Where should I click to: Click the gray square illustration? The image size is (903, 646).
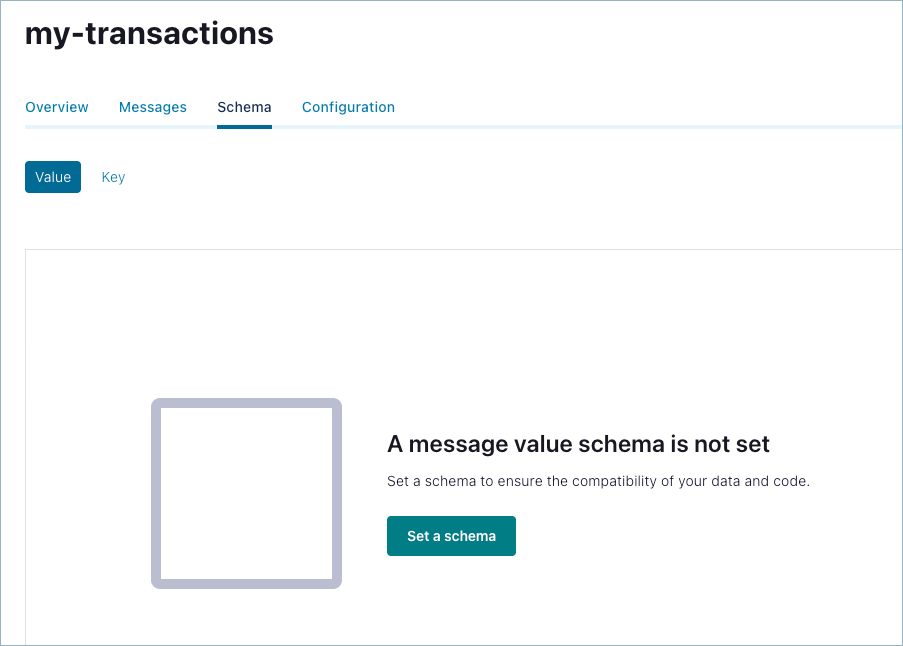(246, 493)
